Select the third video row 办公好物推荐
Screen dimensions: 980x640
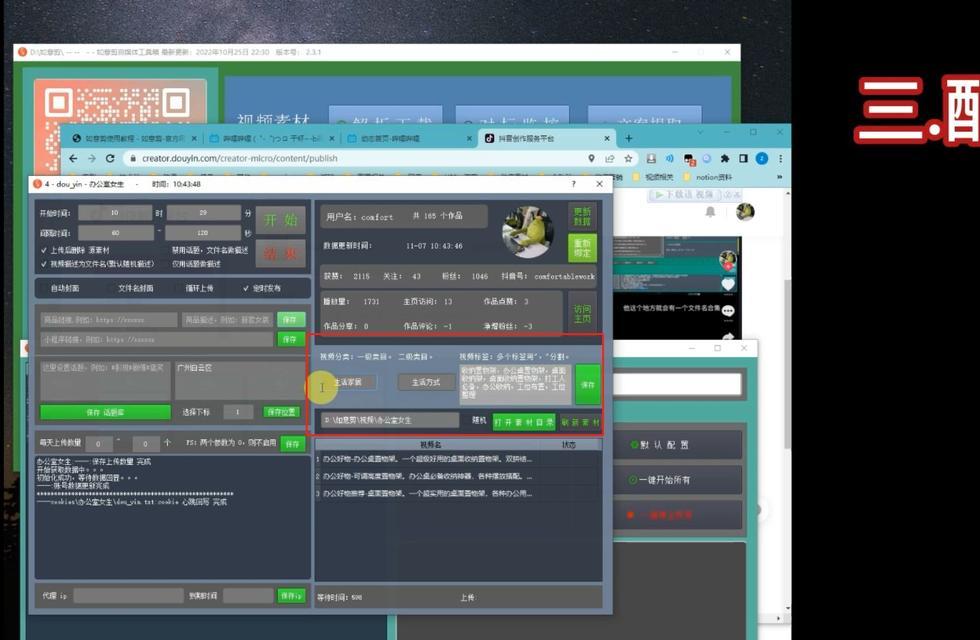pyautogui.click(x=458, y=494)
